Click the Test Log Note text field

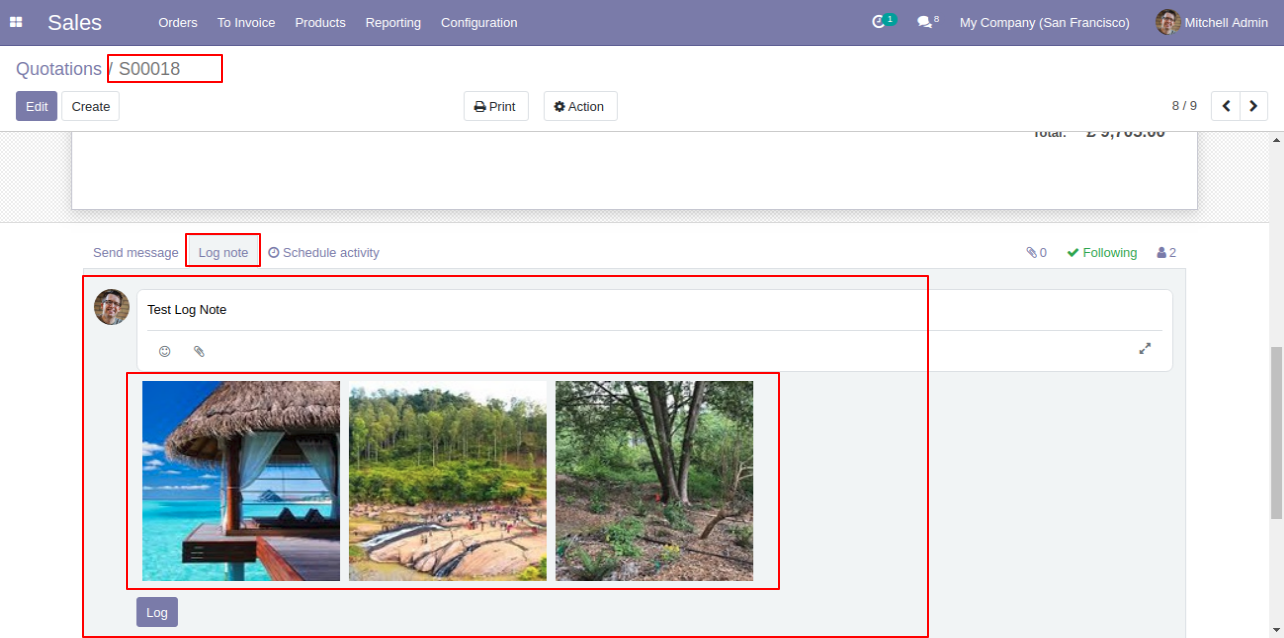click(655, 310)
